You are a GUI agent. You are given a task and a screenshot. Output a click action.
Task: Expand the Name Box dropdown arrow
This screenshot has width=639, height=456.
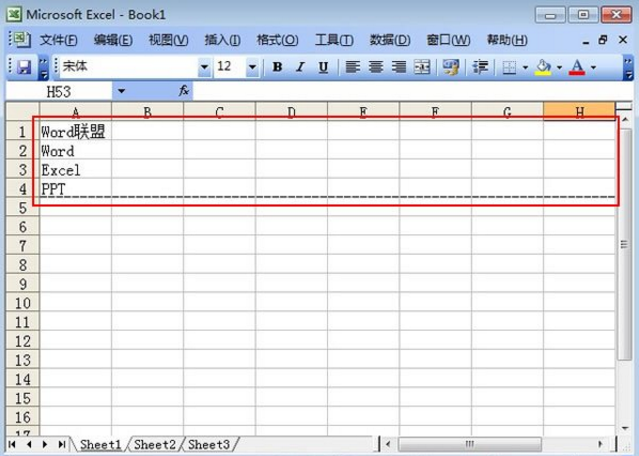[121, 91]
